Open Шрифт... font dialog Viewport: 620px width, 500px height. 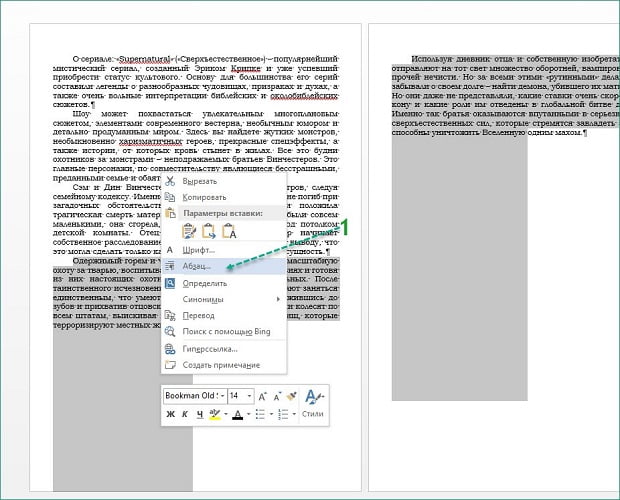tap(224, 250)
